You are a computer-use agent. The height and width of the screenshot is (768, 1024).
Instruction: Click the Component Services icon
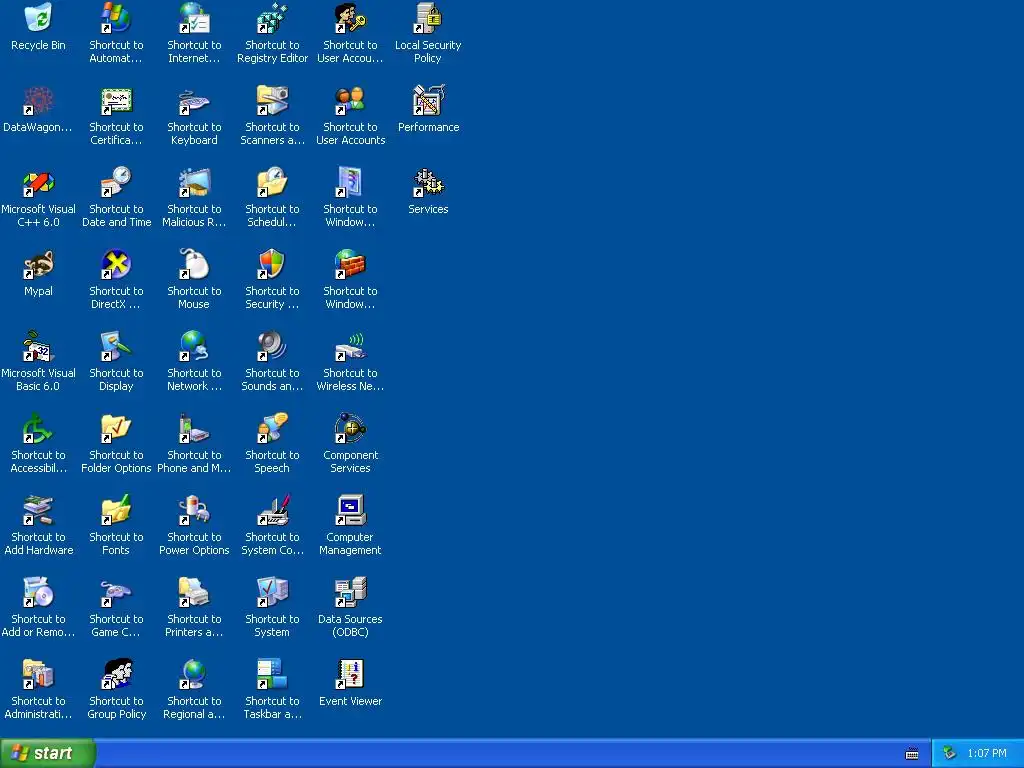pos(350,428)
